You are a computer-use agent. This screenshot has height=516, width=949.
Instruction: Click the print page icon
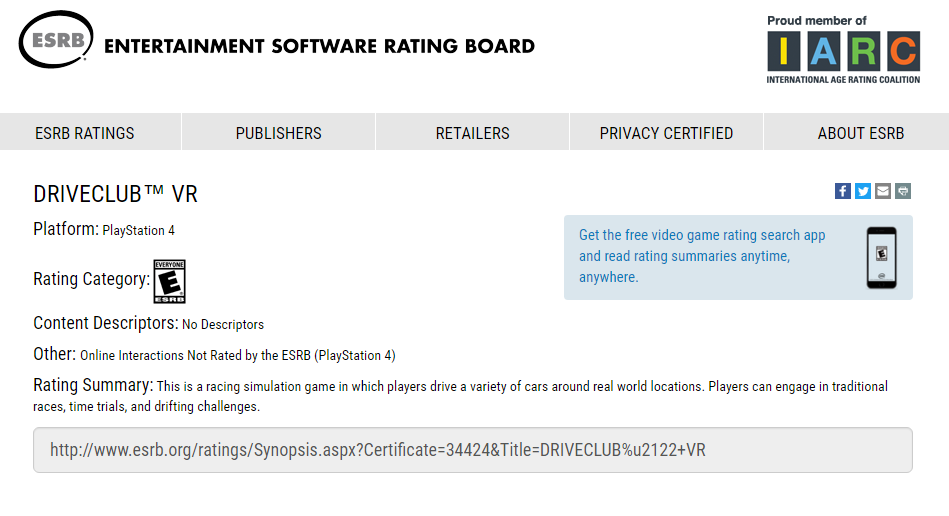tap(903, 191)
